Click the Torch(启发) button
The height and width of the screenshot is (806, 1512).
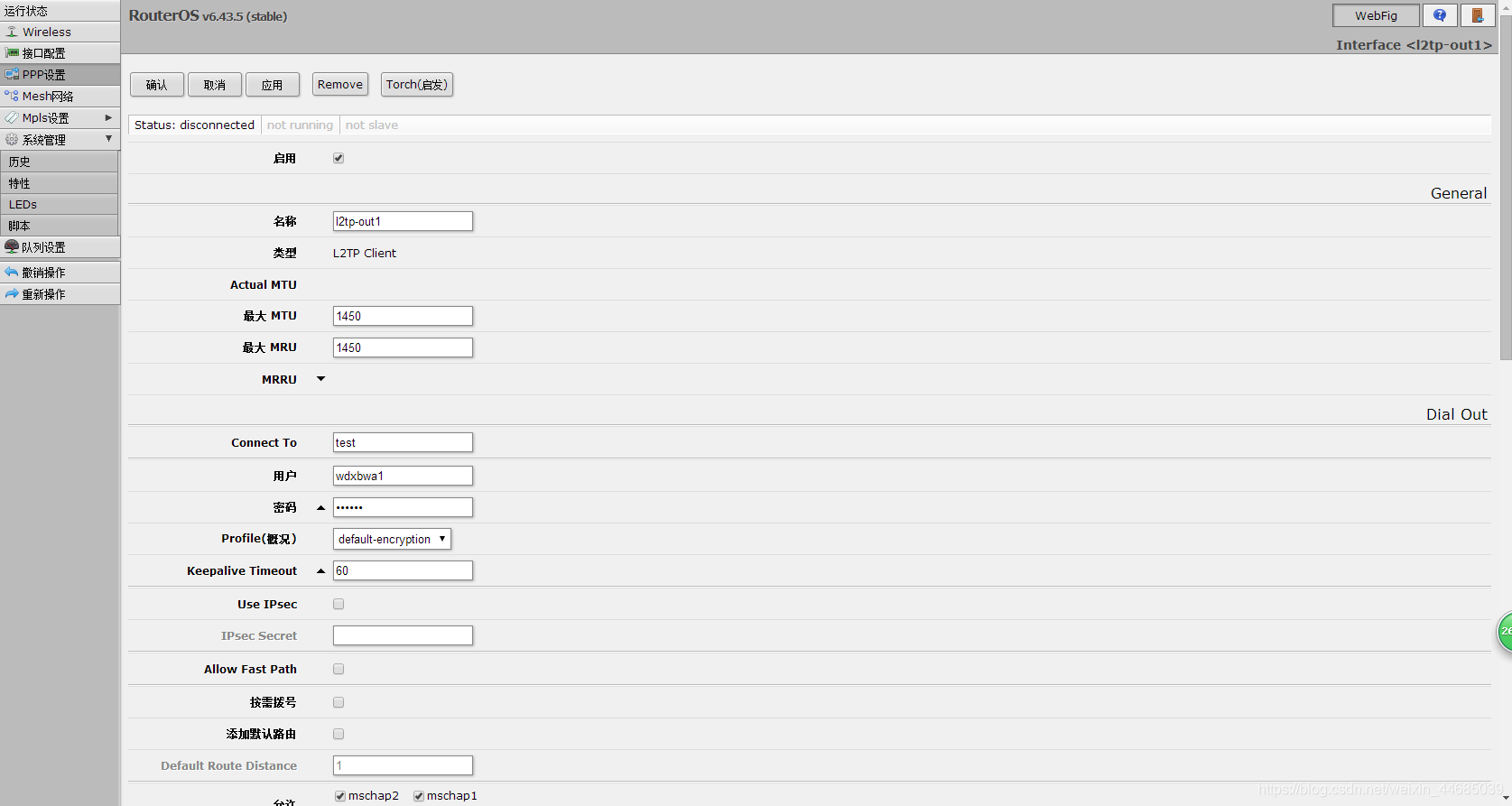pos(417,85)
